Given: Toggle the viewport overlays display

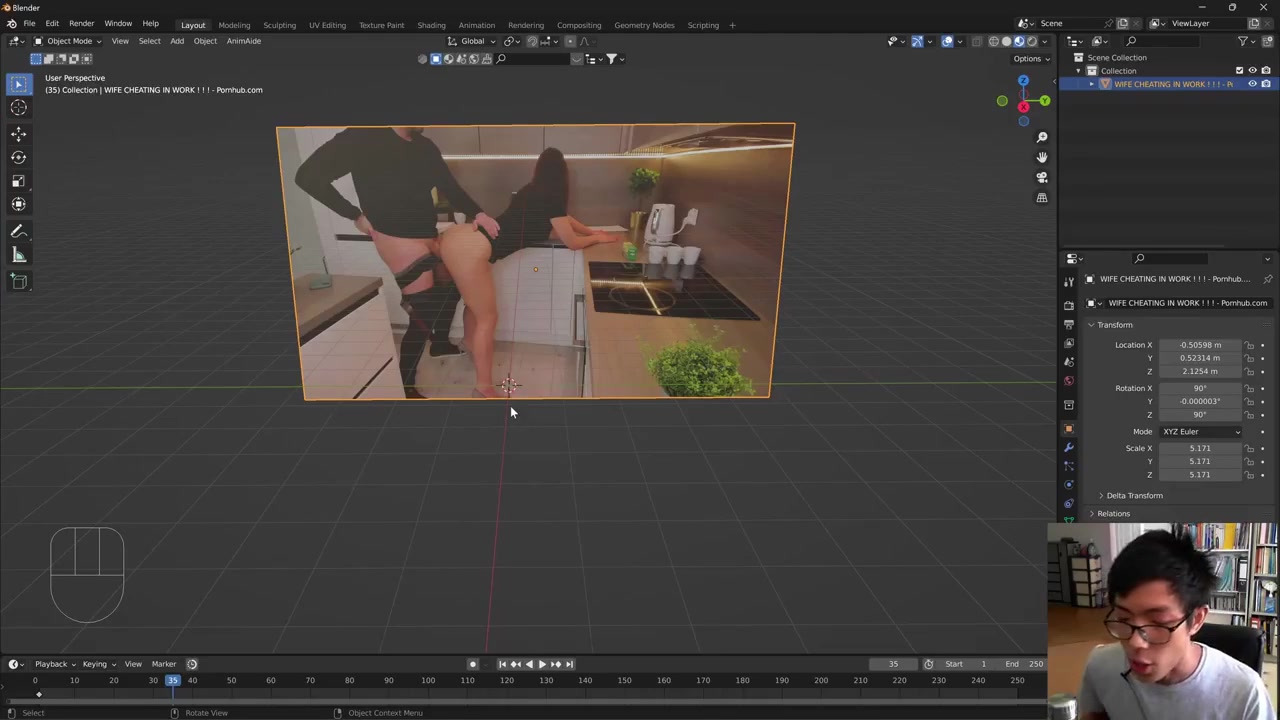Looking at the screenshot, I should 947,41.
